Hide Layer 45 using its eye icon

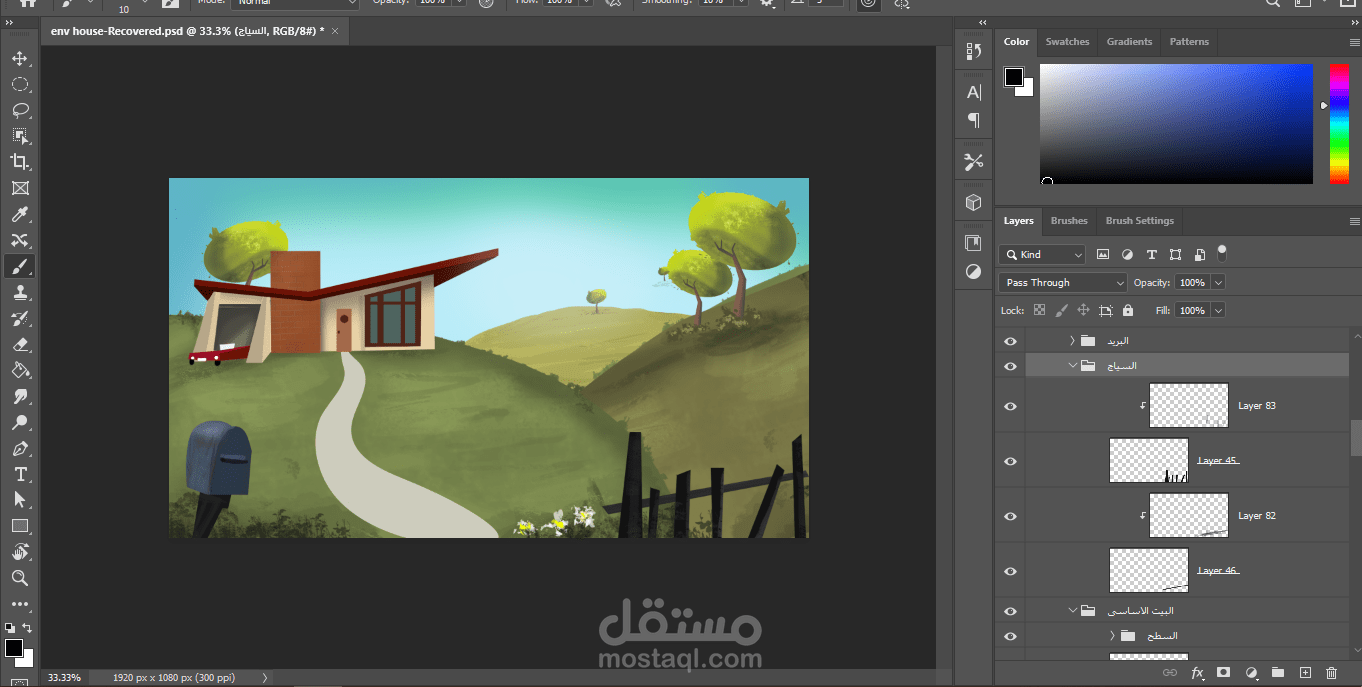click(x=1010, y=461)
